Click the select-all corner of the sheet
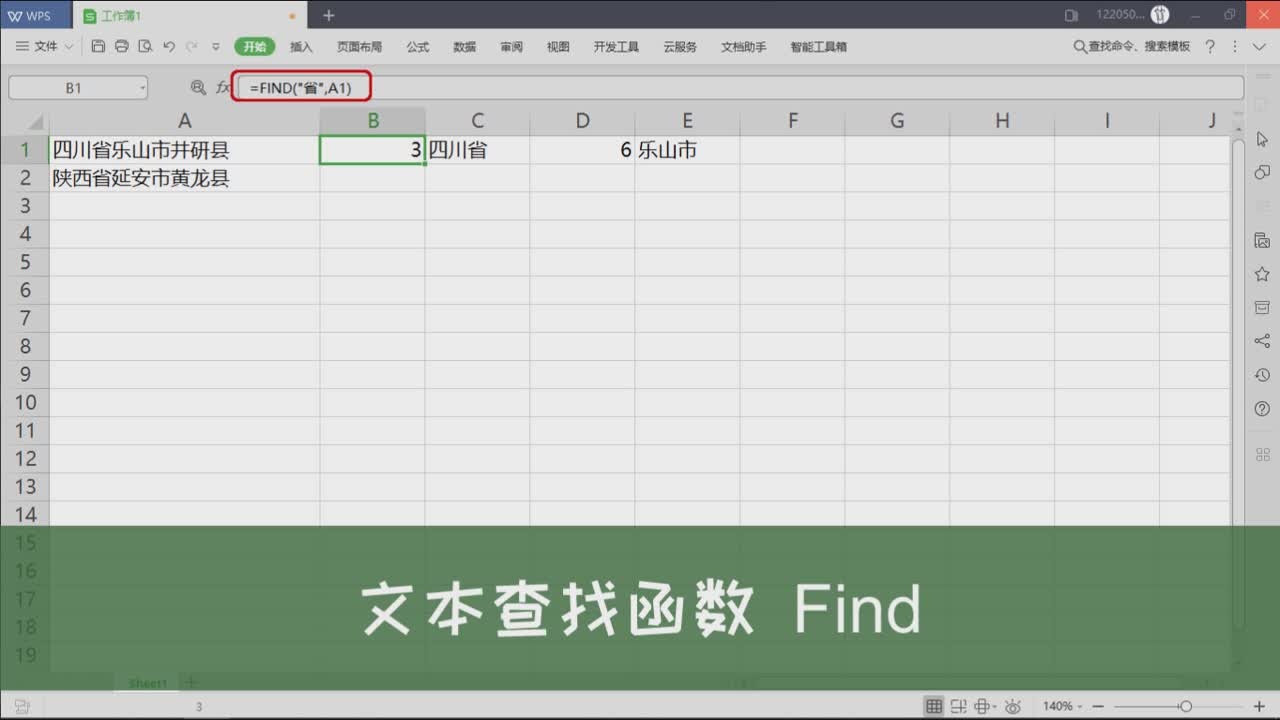 (25, 121)
